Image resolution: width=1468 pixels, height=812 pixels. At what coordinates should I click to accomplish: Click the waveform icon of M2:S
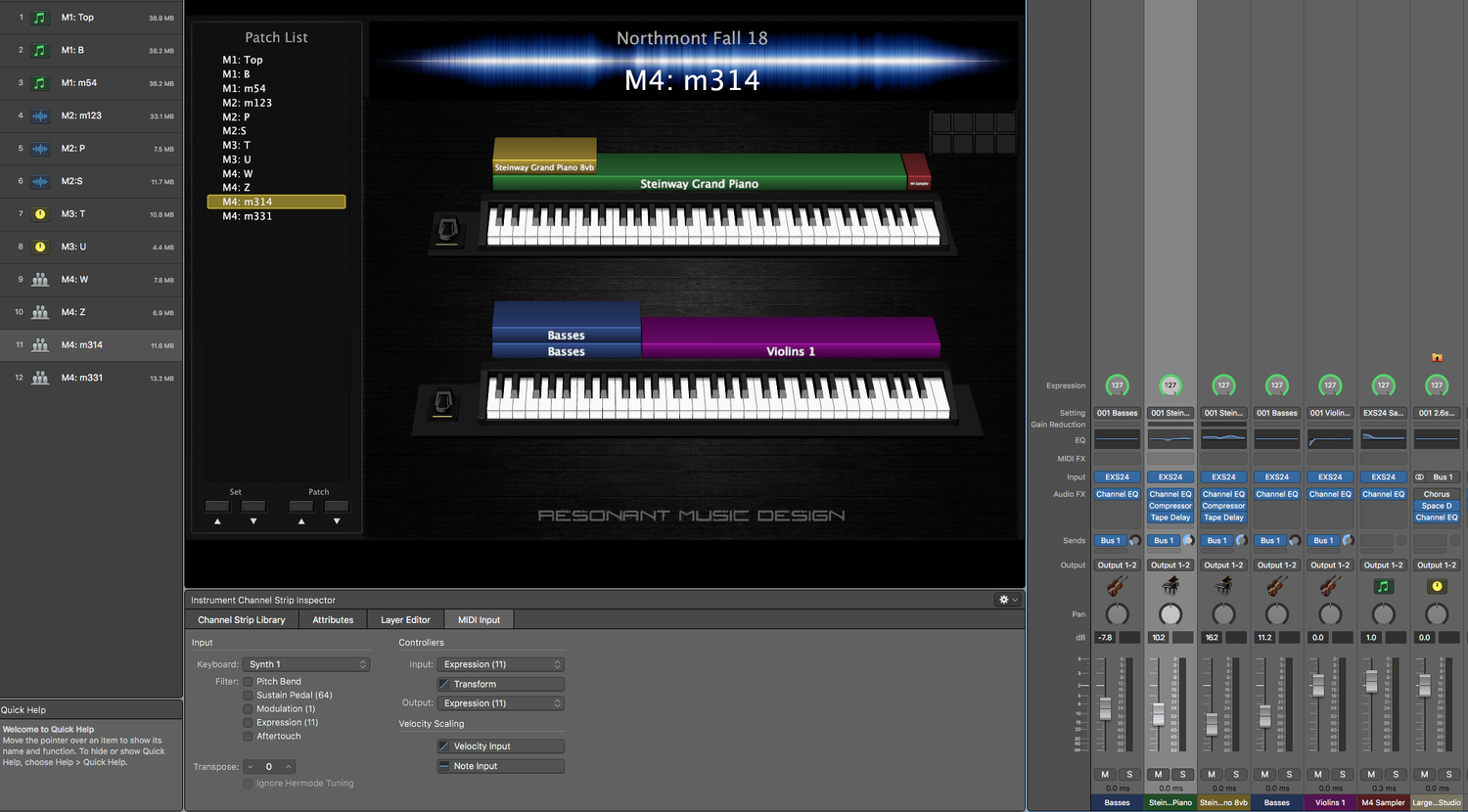(x=40, y=181)
